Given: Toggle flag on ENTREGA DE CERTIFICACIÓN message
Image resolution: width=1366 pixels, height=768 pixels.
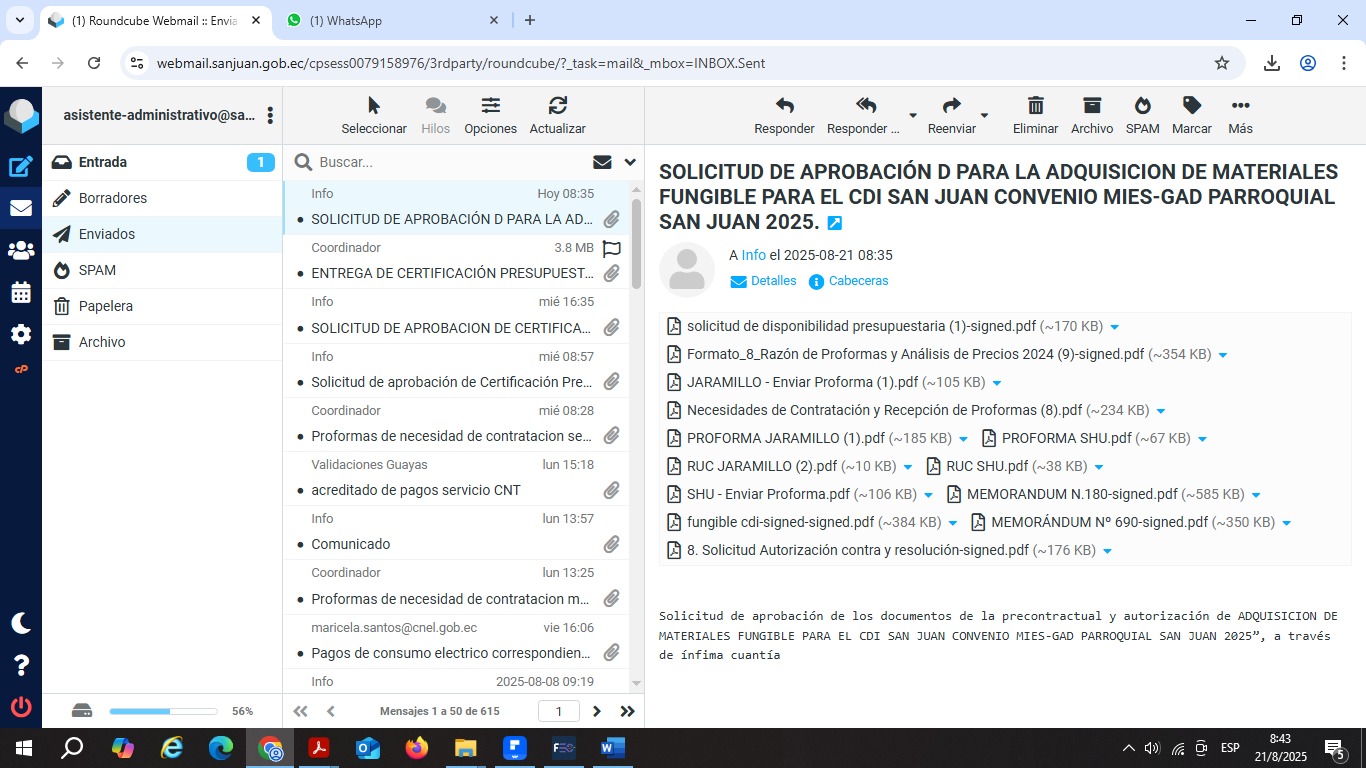Looking at the screenshot, I should point(612,248).
